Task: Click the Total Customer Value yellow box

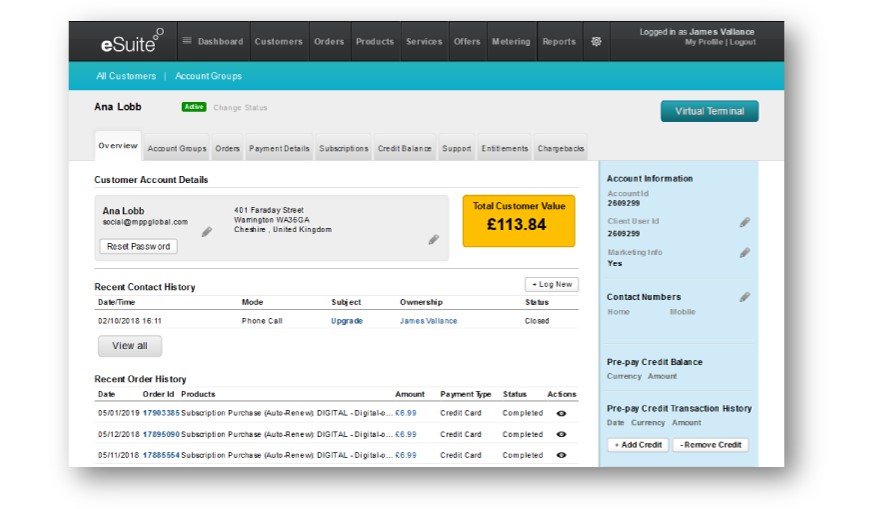Action: pos(518,220)
